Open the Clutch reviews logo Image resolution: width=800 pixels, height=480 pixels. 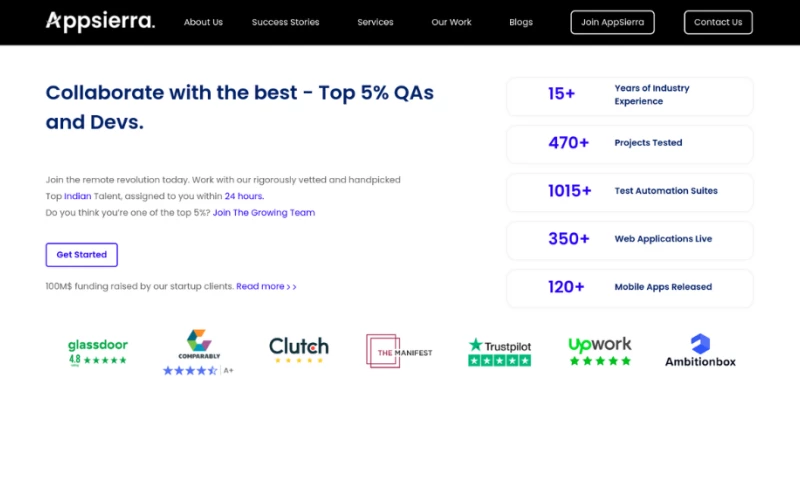[298, 350]
